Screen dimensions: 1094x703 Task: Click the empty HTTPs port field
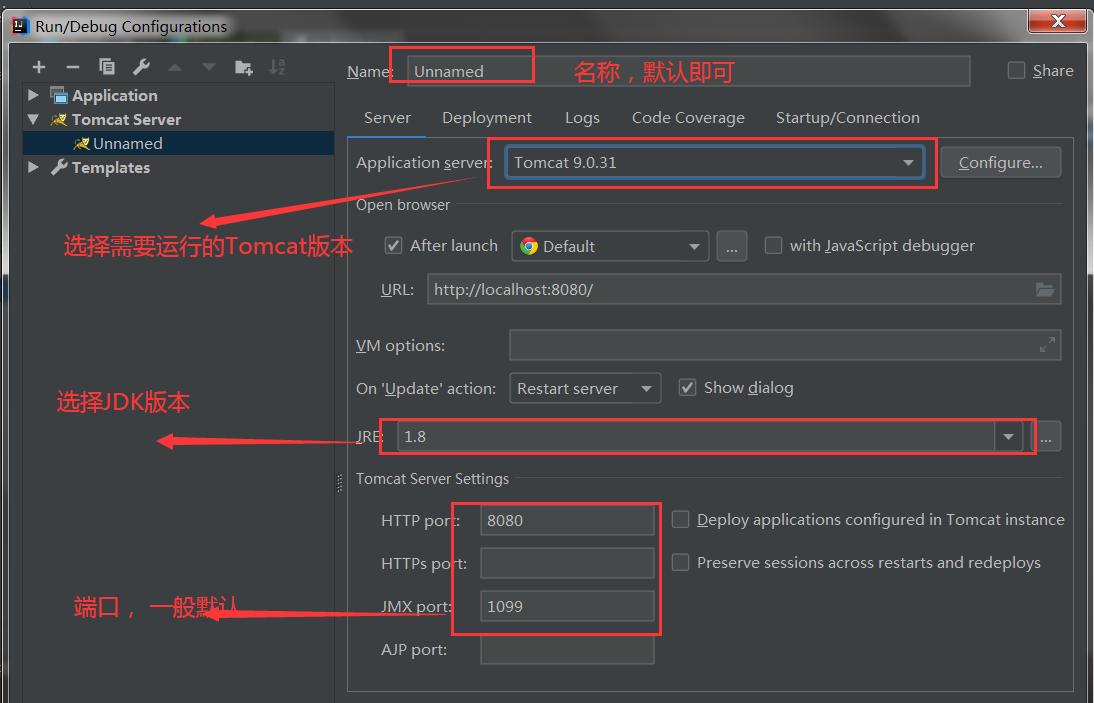[x=567, y=563]
